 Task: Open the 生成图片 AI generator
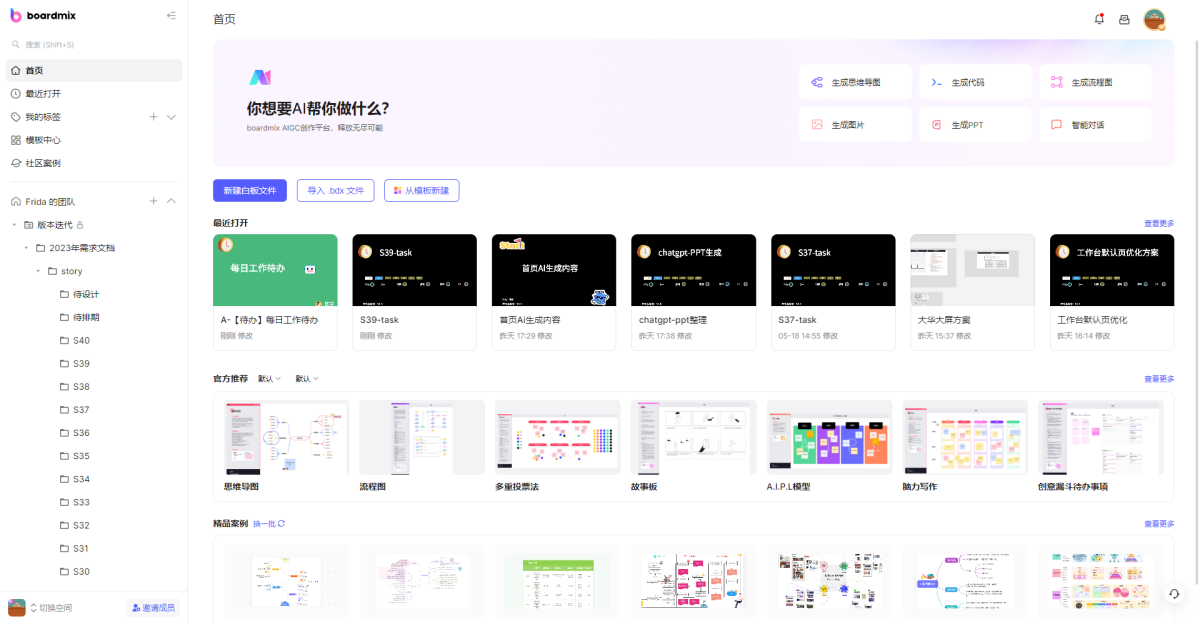857,124
